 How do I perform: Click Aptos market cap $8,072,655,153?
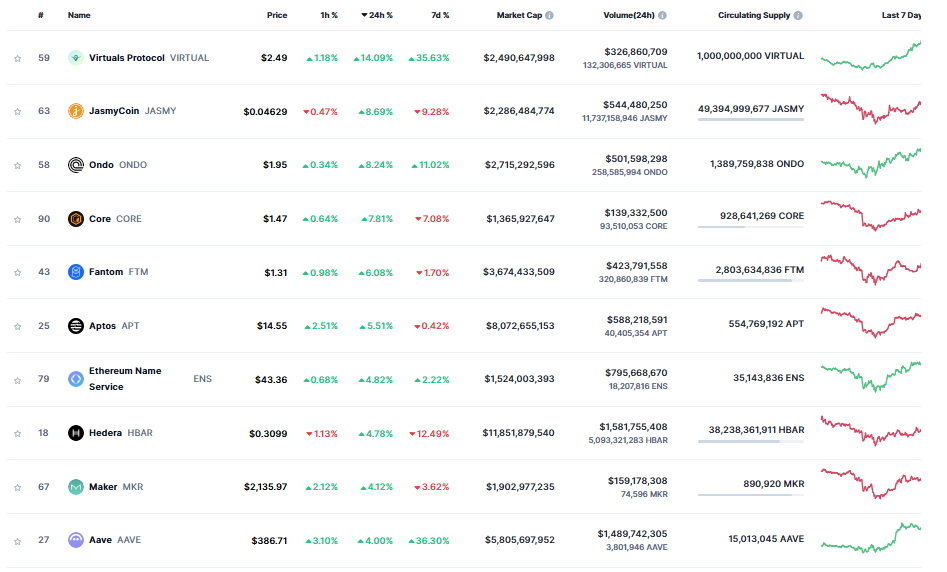[x=520, y=326]
